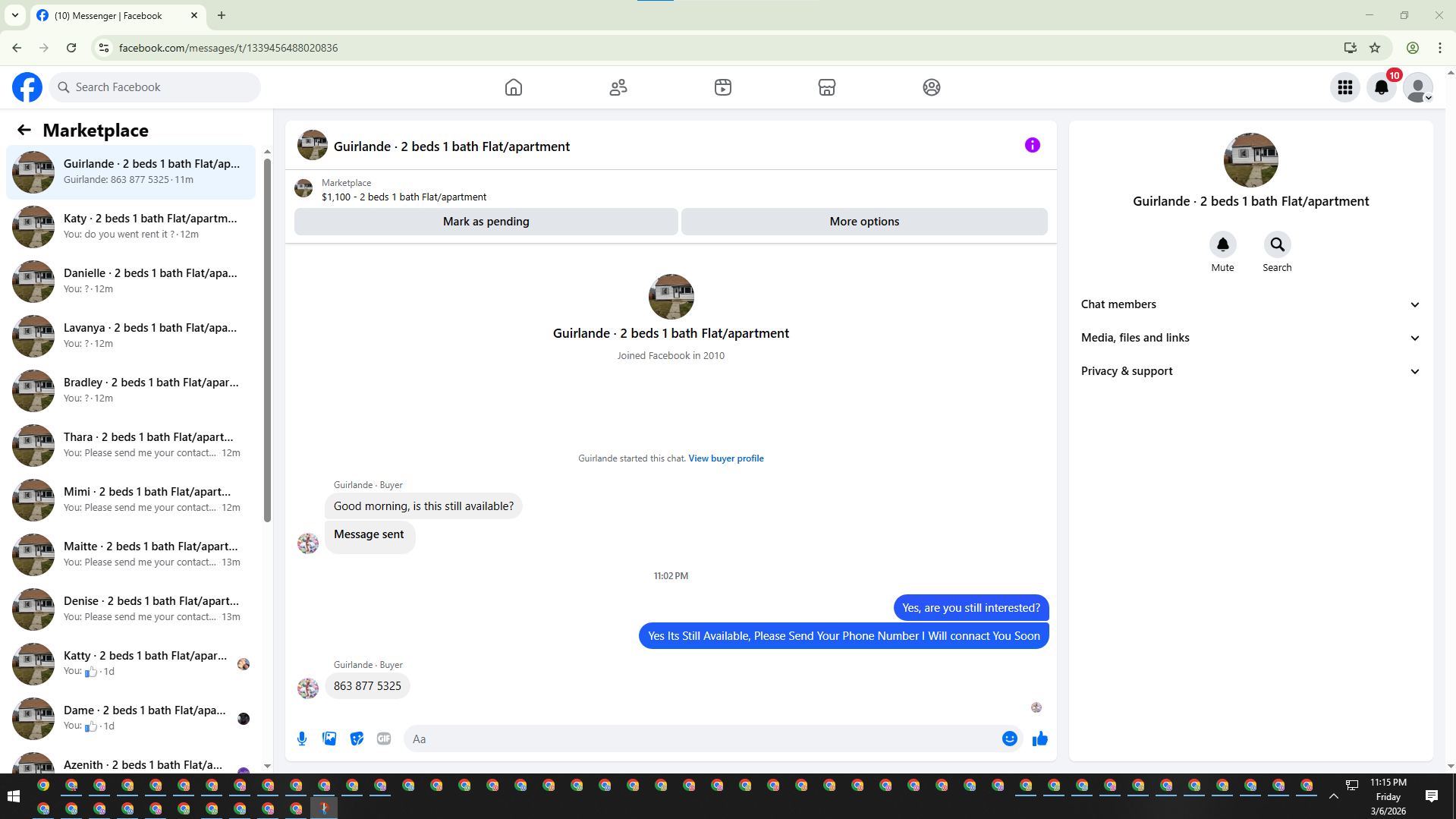Image resolution: width=1456 pixels, height=819 pixels.
Task: Open tab search dropdown arrow
Action: 15,15
